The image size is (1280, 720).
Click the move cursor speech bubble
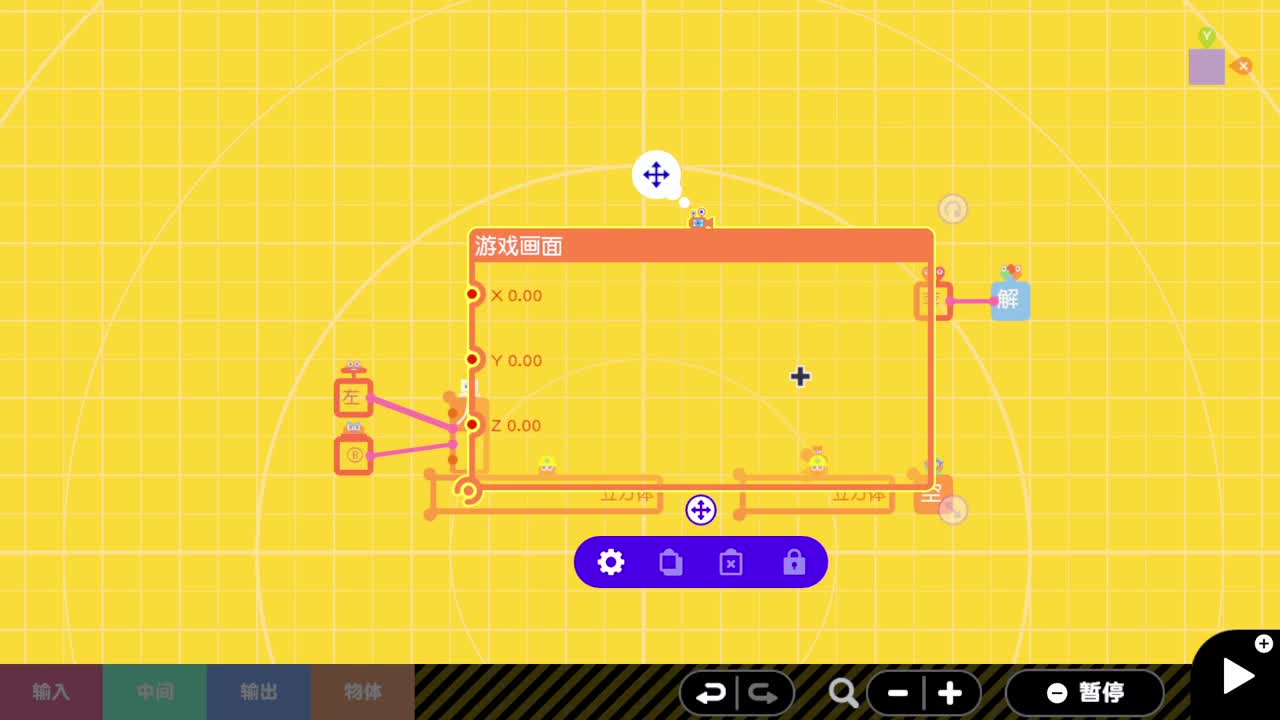(x=656, y=175)
